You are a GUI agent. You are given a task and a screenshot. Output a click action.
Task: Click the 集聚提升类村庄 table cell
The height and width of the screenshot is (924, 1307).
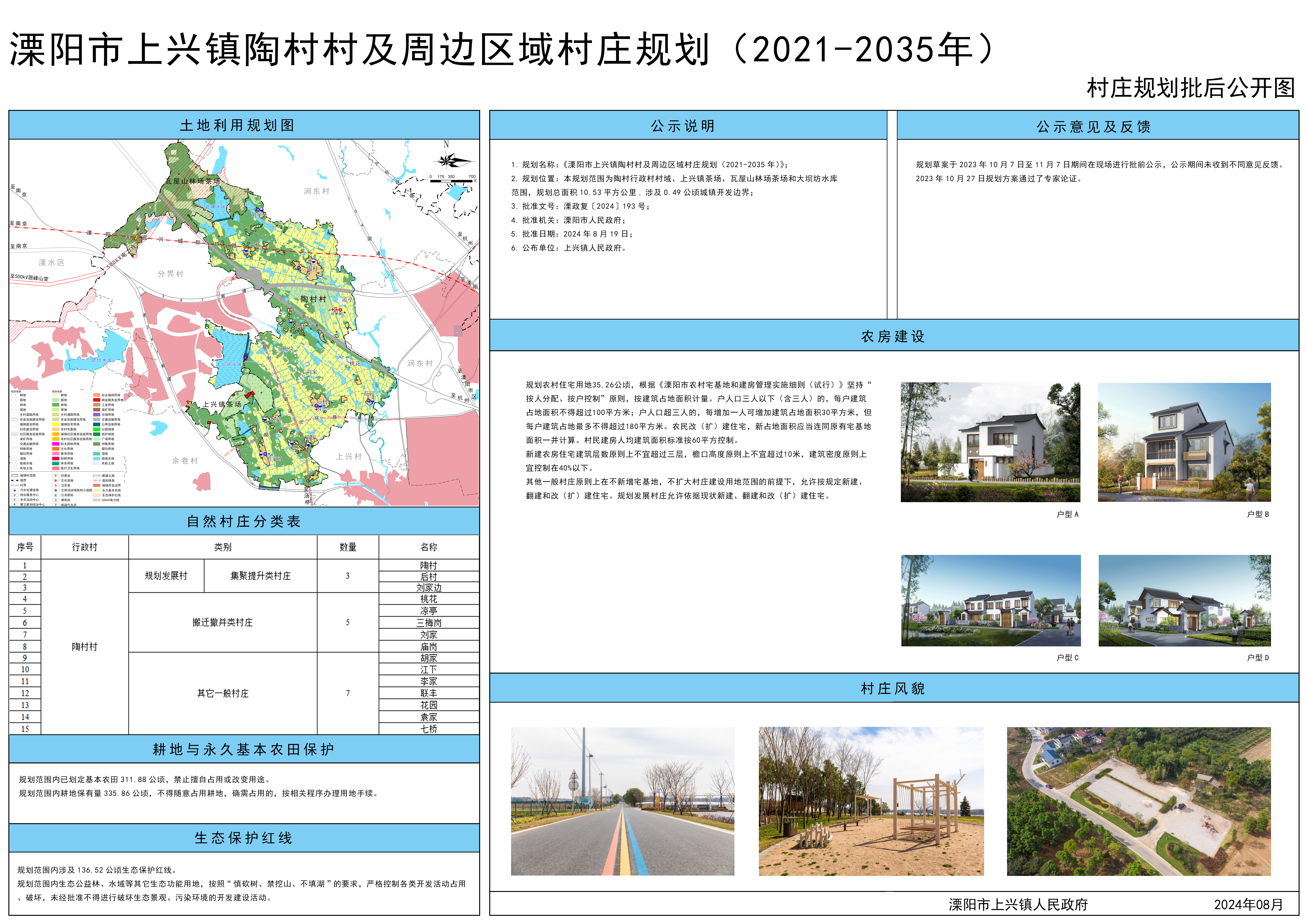click(x=261, y=576)
